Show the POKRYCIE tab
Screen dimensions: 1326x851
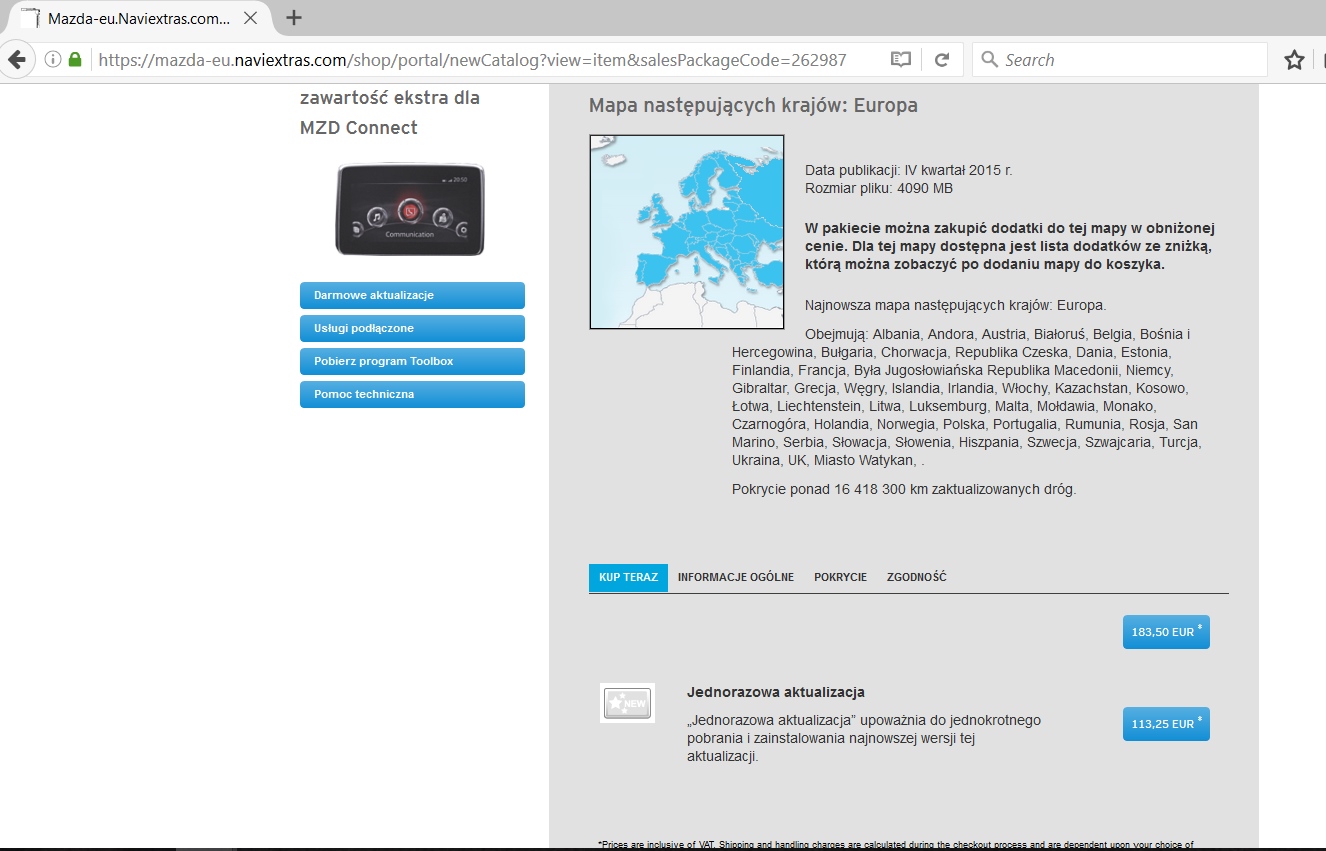point(840,578)
